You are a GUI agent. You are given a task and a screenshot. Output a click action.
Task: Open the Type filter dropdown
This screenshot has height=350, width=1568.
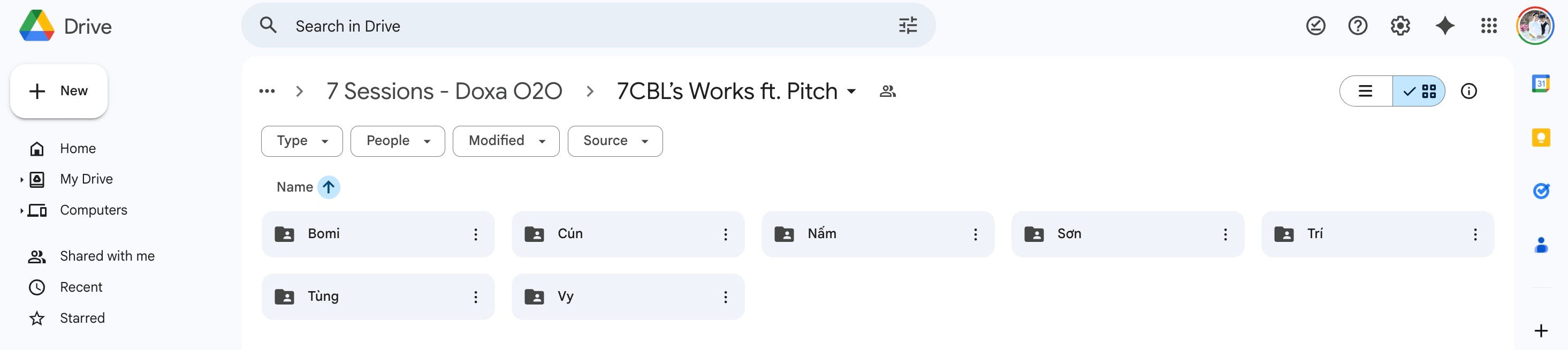(x=302, y=141)
